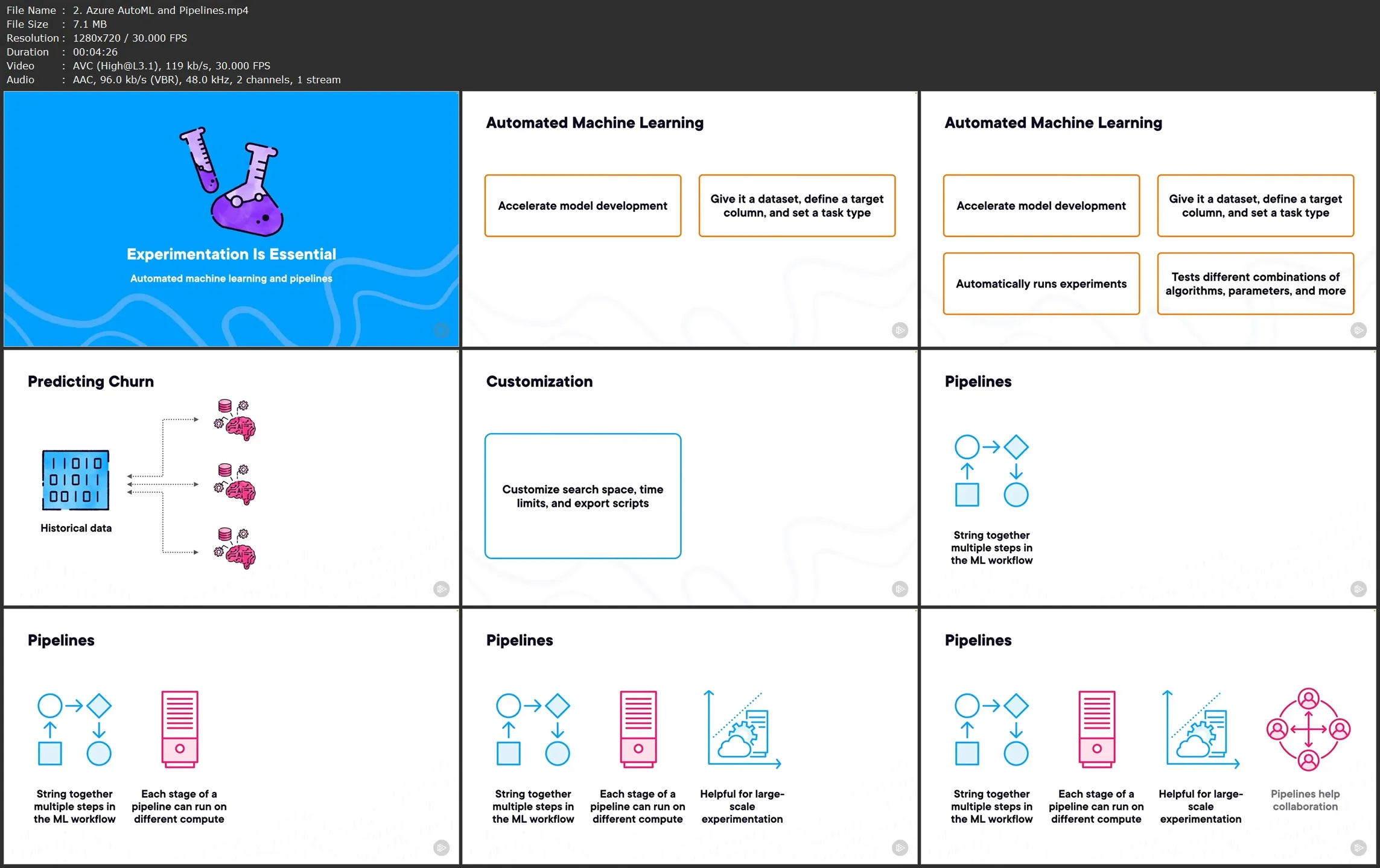Click the Automatically runs experiments box
Screen dimensions: 1380x868
1041,284
